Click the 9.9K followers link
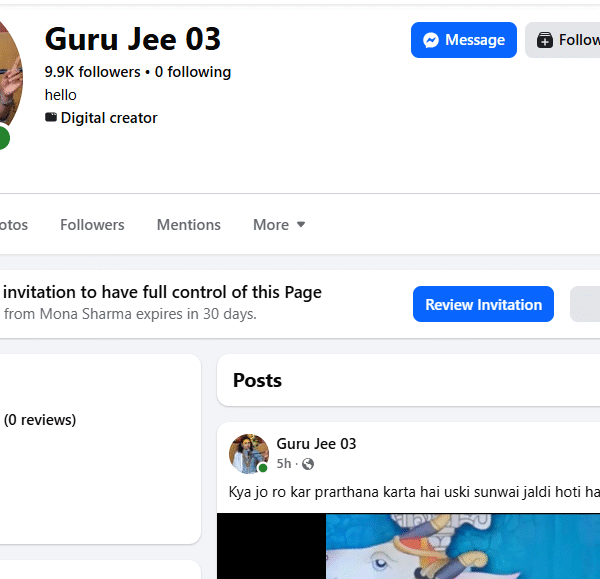This screenshot has width=600, height=579. click(x=92, y=72)
